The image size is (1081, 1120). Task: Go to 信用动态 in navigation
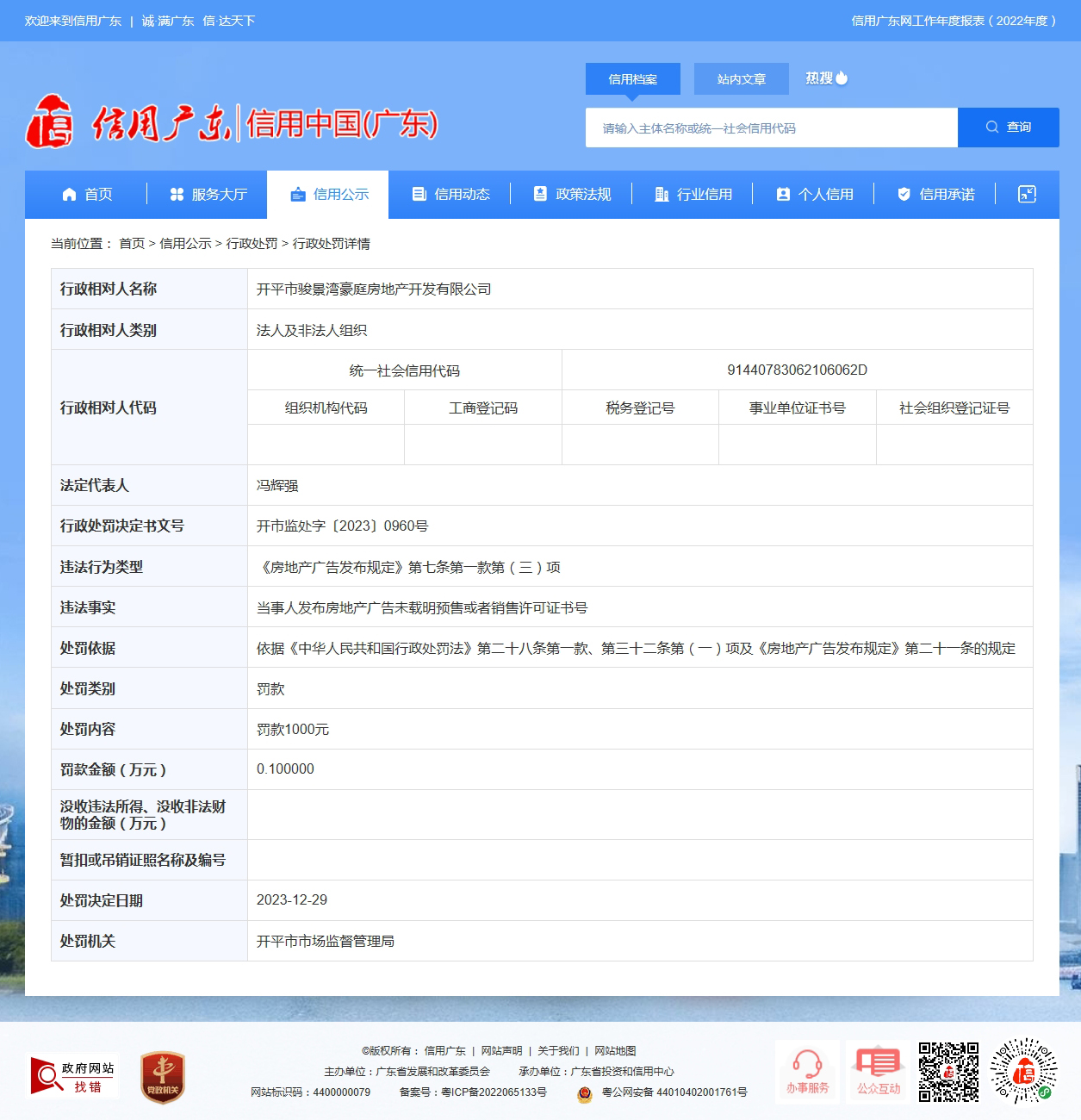coord(450,195)
